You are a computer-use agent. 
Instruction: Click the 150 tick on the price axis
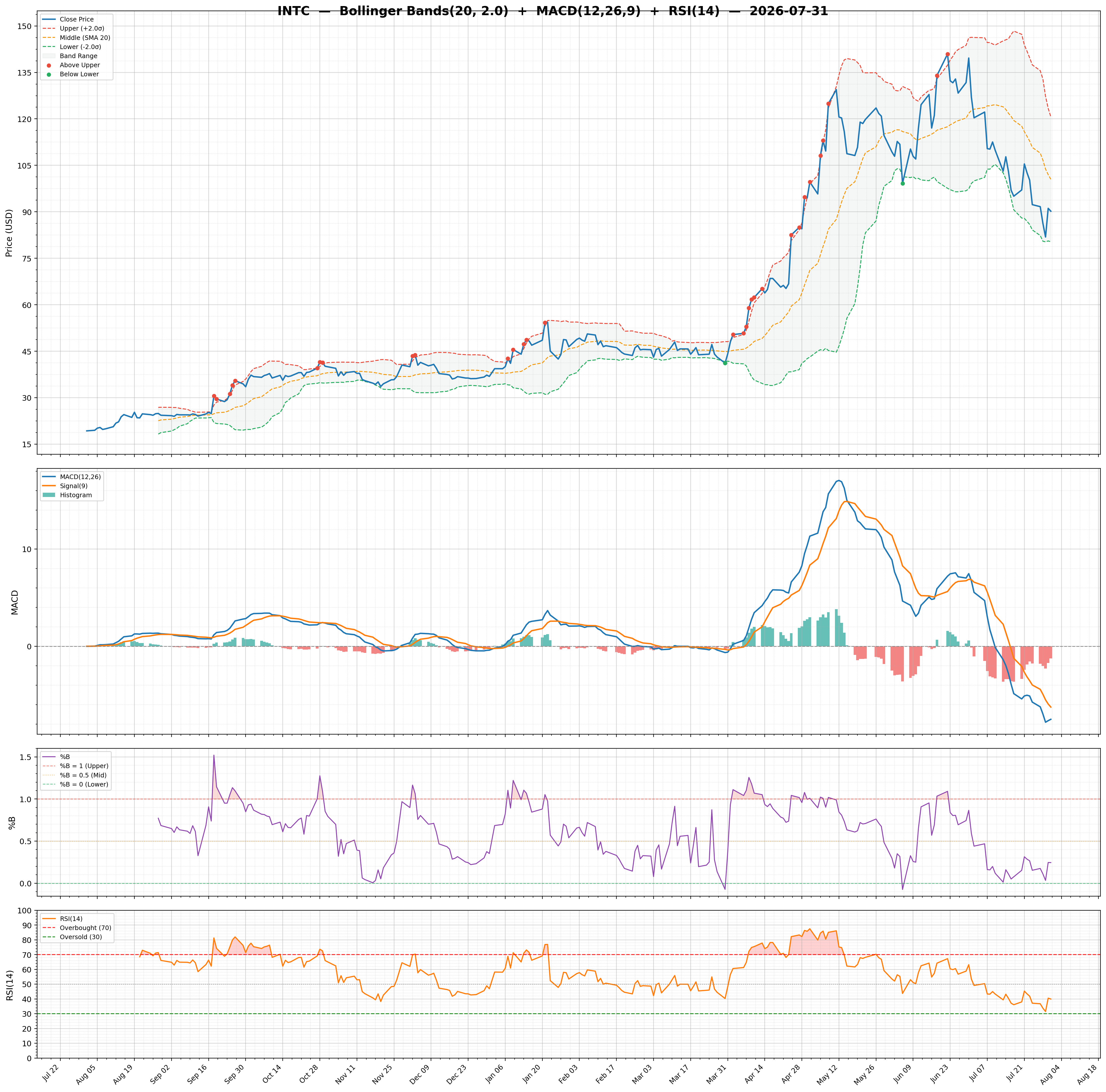click(24, 26)
